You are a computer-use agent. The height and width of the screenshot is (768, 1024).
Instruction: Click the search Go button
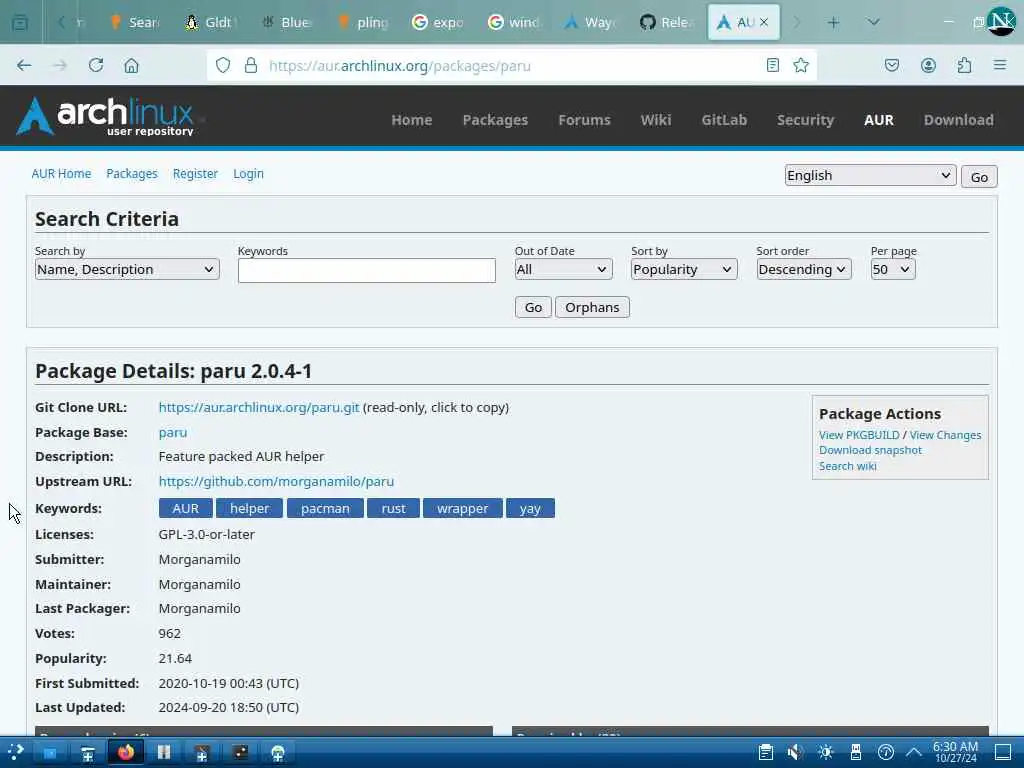pos(533,307)
